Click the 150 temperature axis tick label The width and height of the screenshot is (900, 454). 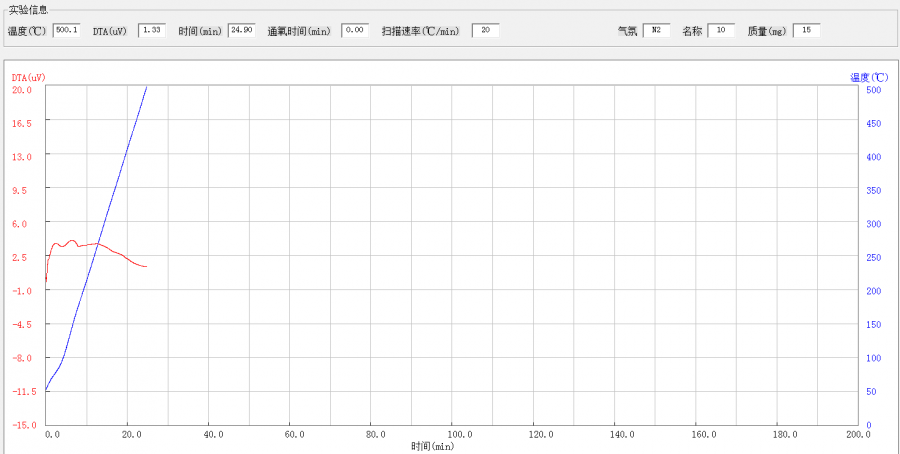click(873, 324)
